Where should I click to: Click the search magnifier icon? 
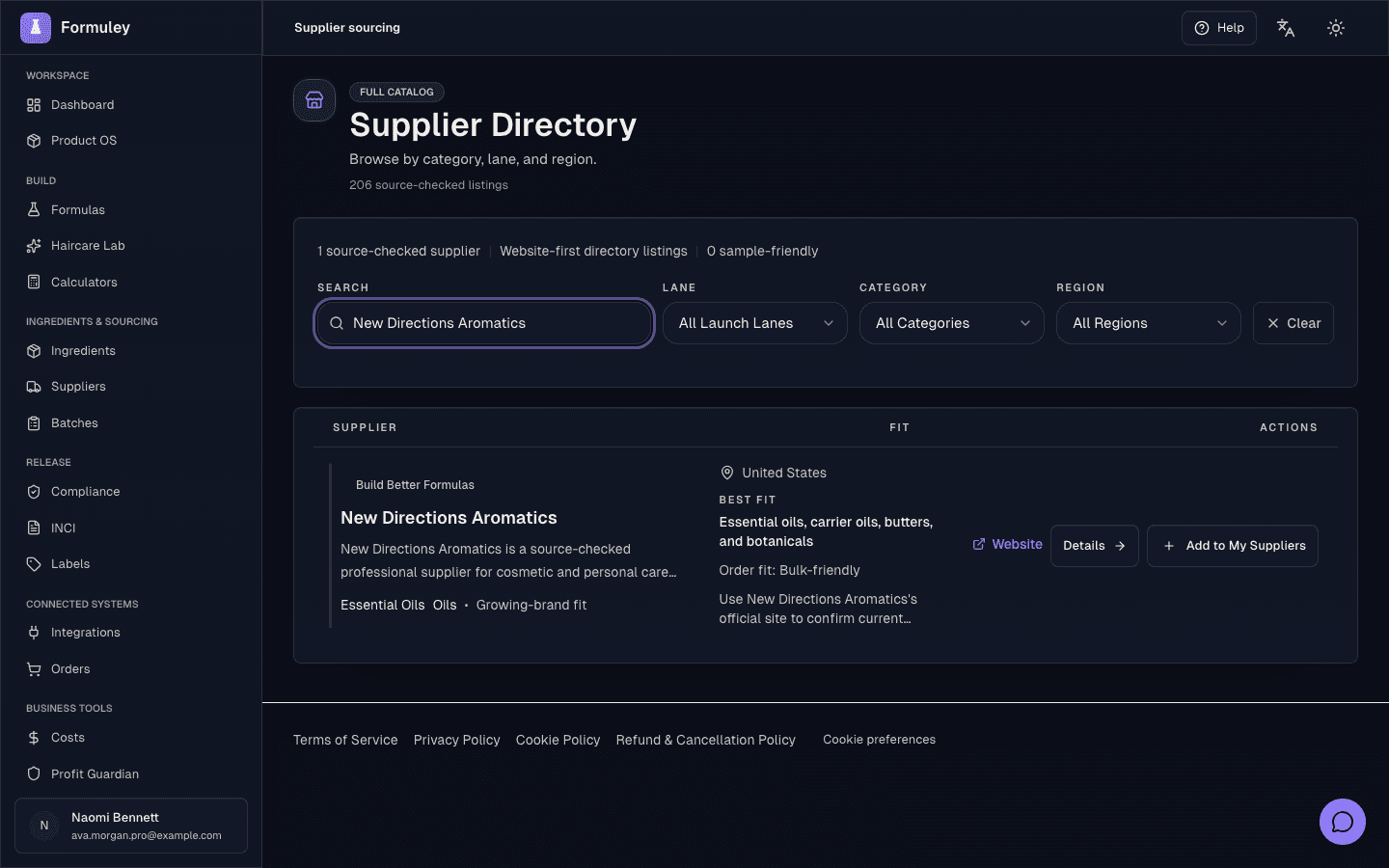tap(337, 324)
